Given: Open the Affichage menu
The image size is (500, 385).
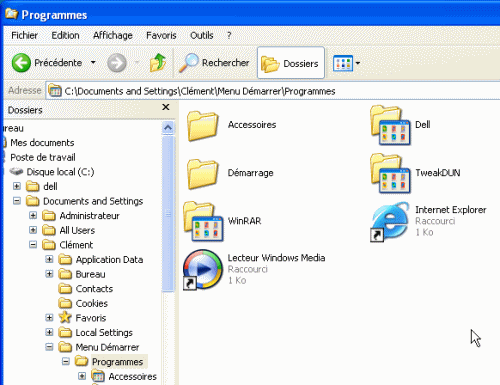Looking at the screenshot, I should pos(113,35).
